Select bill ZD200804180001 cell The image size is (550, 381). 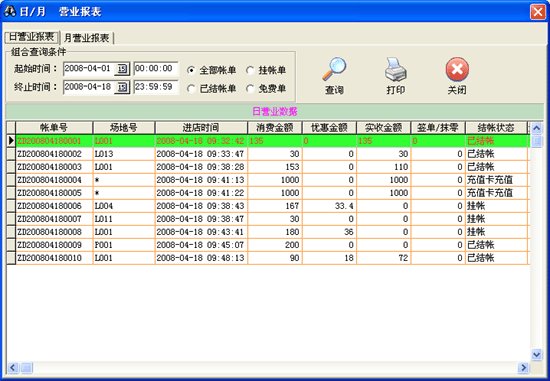(x=54, y=141)
